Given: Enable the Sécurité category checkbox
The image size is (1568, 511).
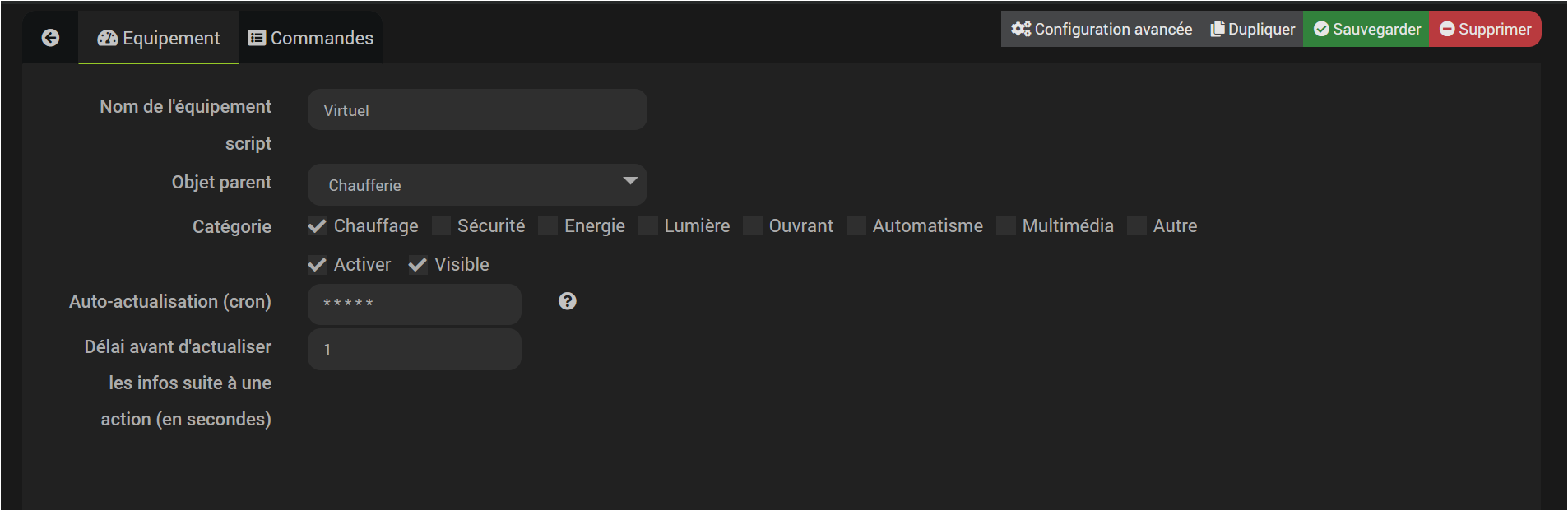Looking at the screenshot, I should tap(441, 226).
